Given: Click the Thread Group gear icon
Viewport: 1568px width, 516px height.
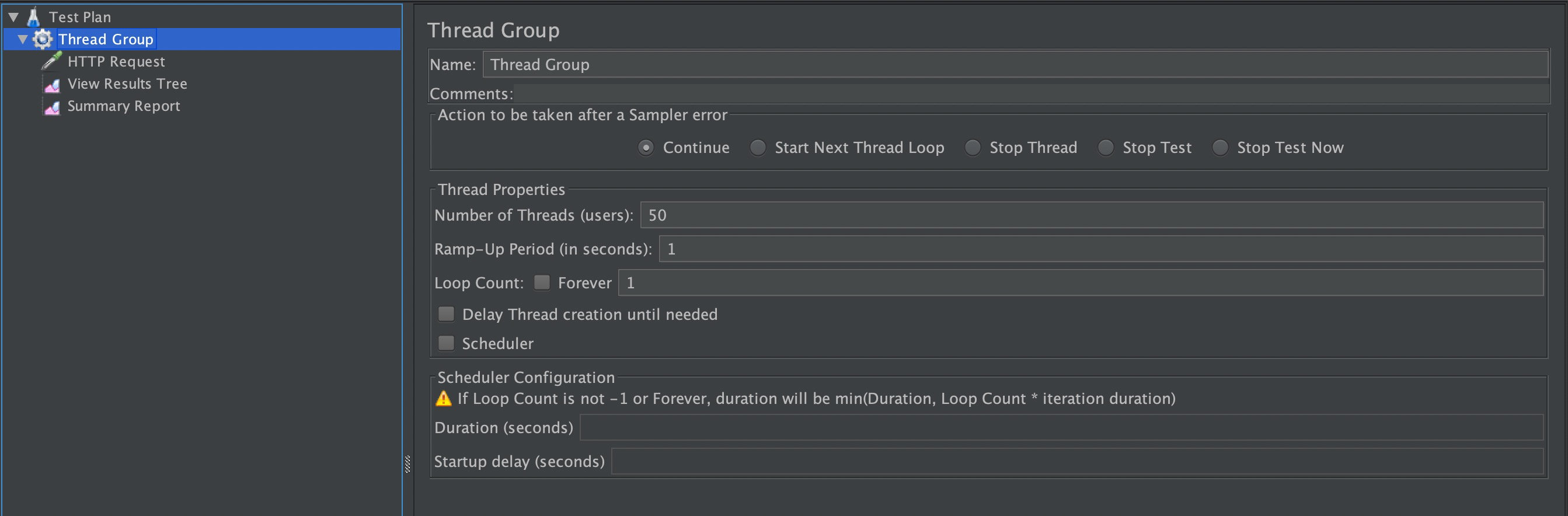Looking at the screenshot, I should click(x=42, y=40).
